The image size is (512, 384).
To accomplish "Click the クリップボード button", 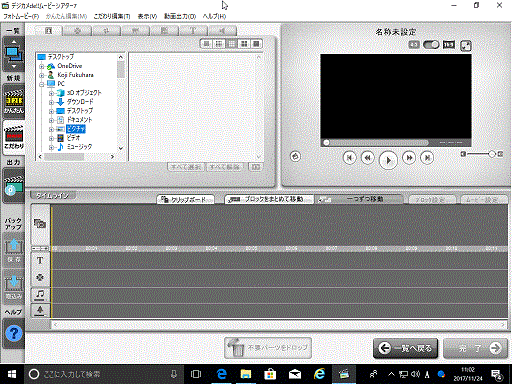I will point(186,199).
